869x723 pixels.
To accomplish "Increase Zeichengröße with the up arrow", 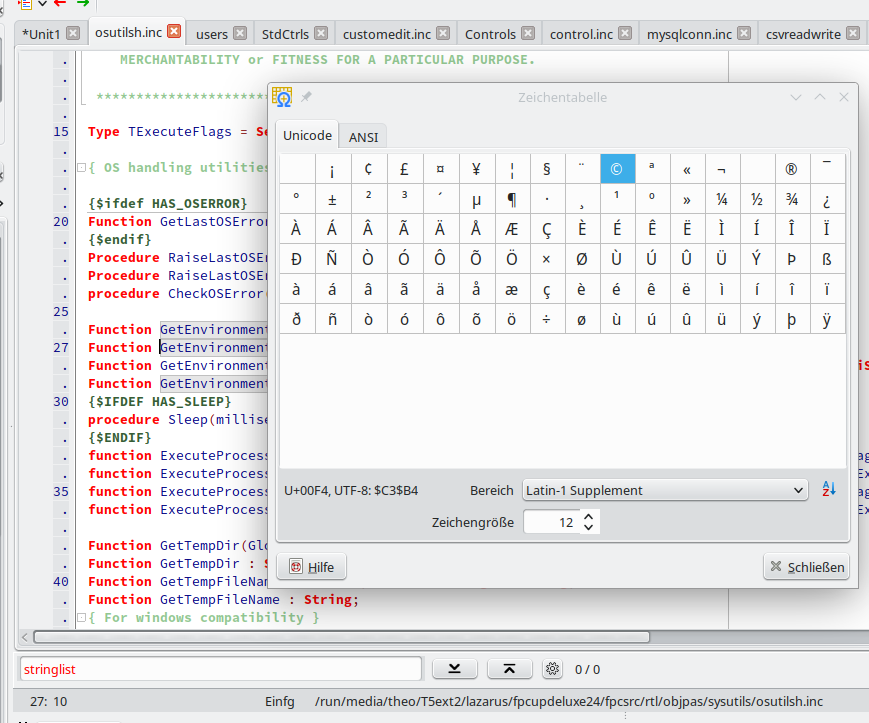I will 589,516.
